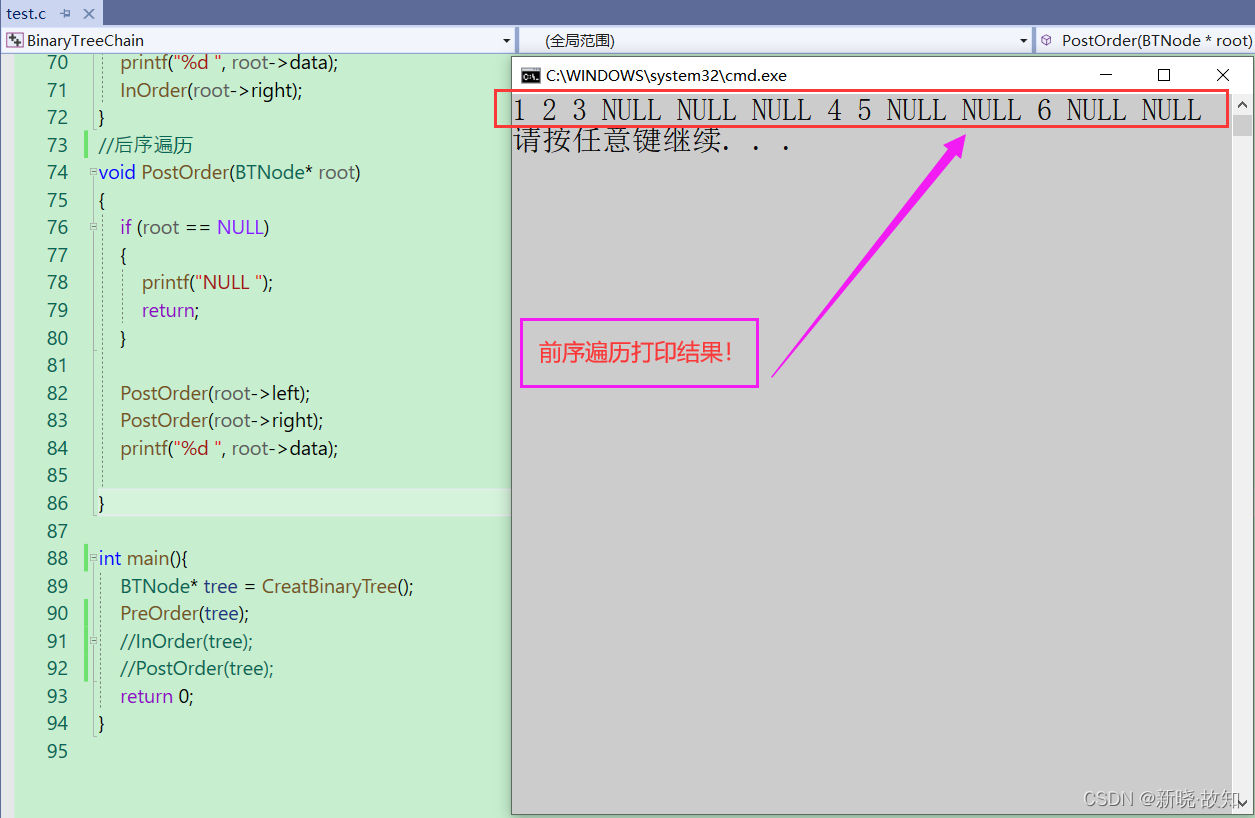Switch to the test.c editor tab
Viewport: 1255px width, 818px height.
tap(30, 14)
